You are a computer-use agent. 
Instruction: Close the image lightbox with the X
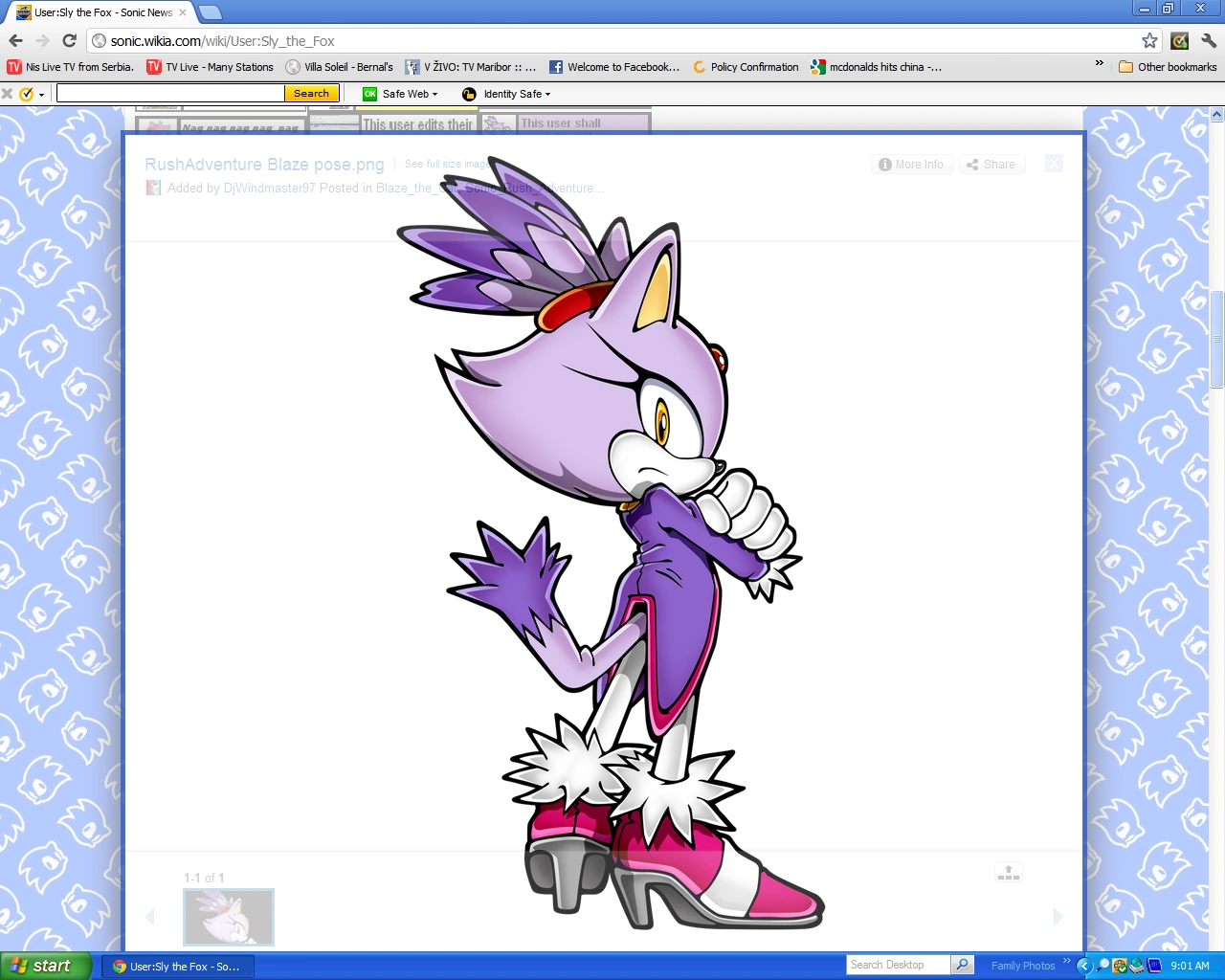click(1054, 164)
